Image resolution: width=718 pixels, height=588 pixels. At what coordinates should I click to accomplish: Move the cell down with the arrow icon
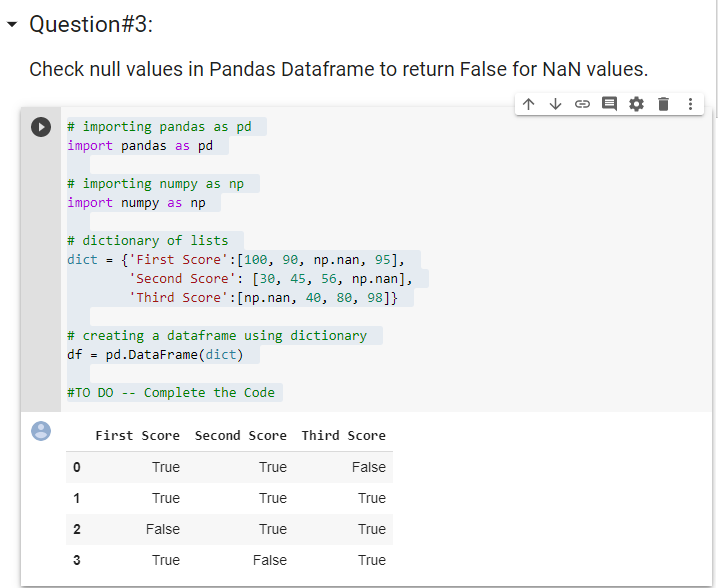555,104
